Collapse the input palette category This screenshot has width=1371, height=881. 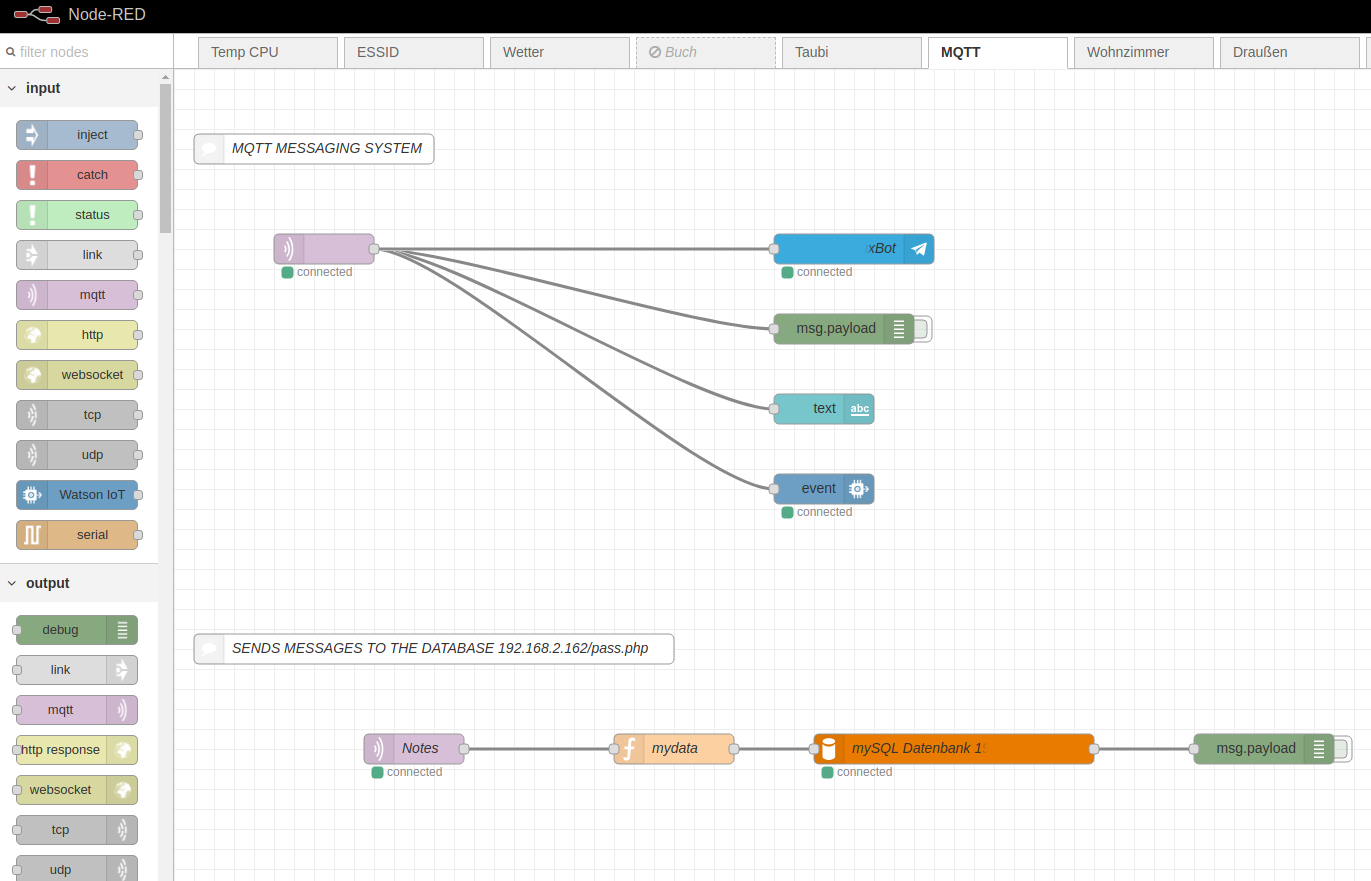[12, 88]
